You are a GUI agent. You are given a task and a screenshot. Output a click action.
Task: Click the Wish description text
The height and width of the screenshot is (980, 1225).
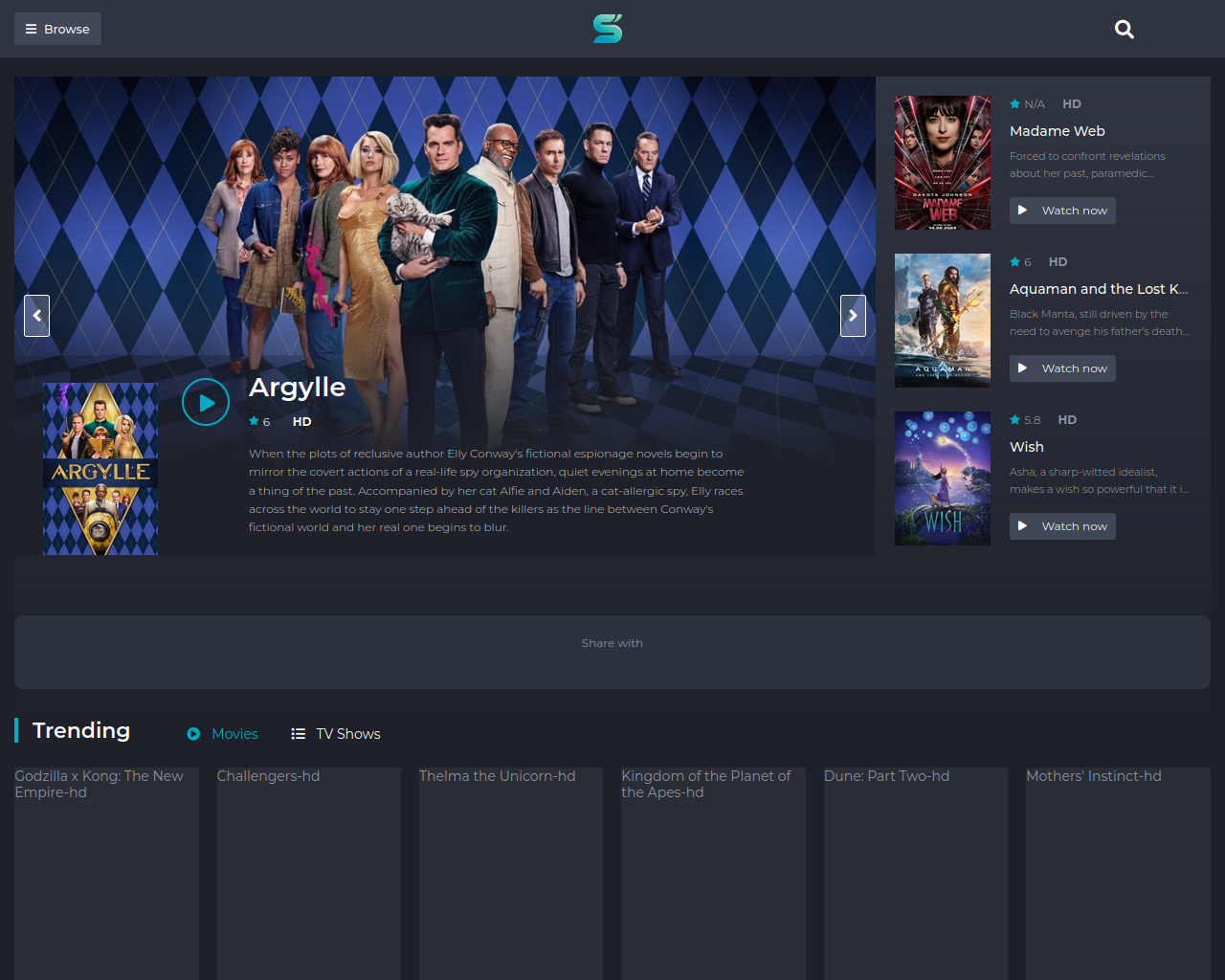1099,480
